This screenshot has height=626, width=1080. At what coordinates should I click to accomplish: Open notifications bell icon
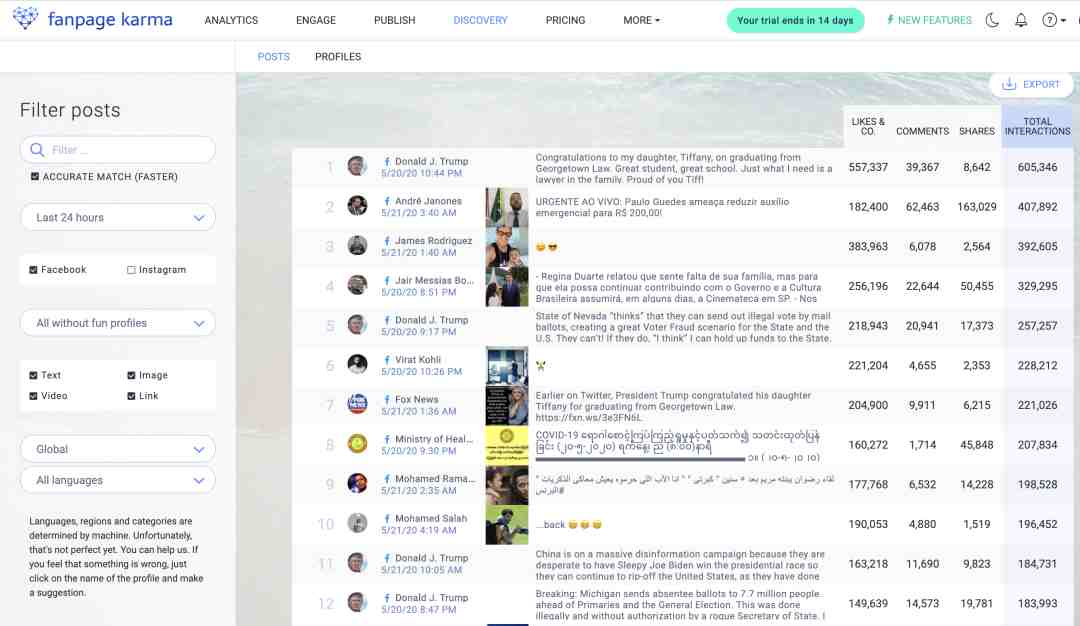[1021, 20]
